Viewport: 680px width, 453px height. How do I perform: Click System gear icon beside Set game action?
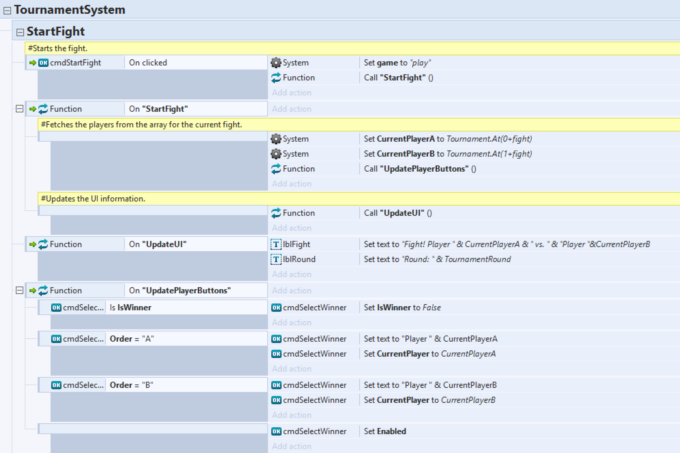[276, 62]
